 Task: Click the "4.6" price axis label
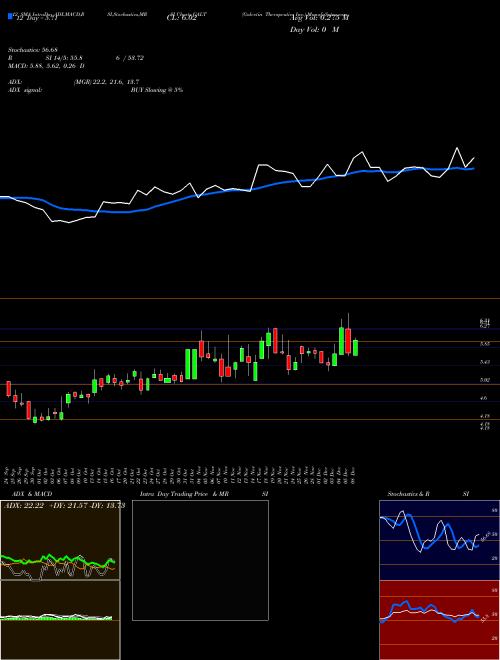pos(484,398)
